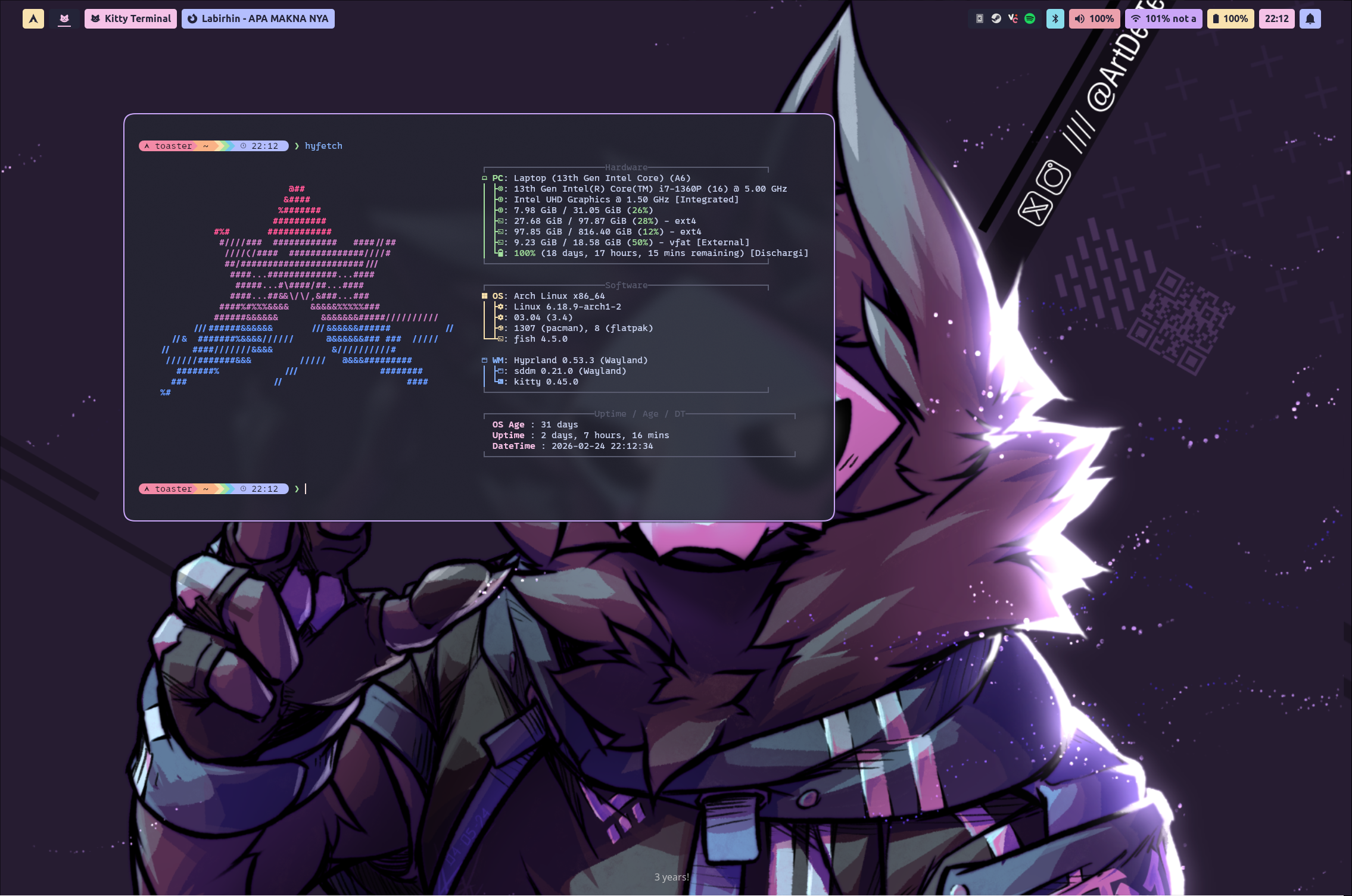Click the Wi-Fi network indicator
The height and width of the screenshot is (896, 1352).
(x=1164, y=18)
